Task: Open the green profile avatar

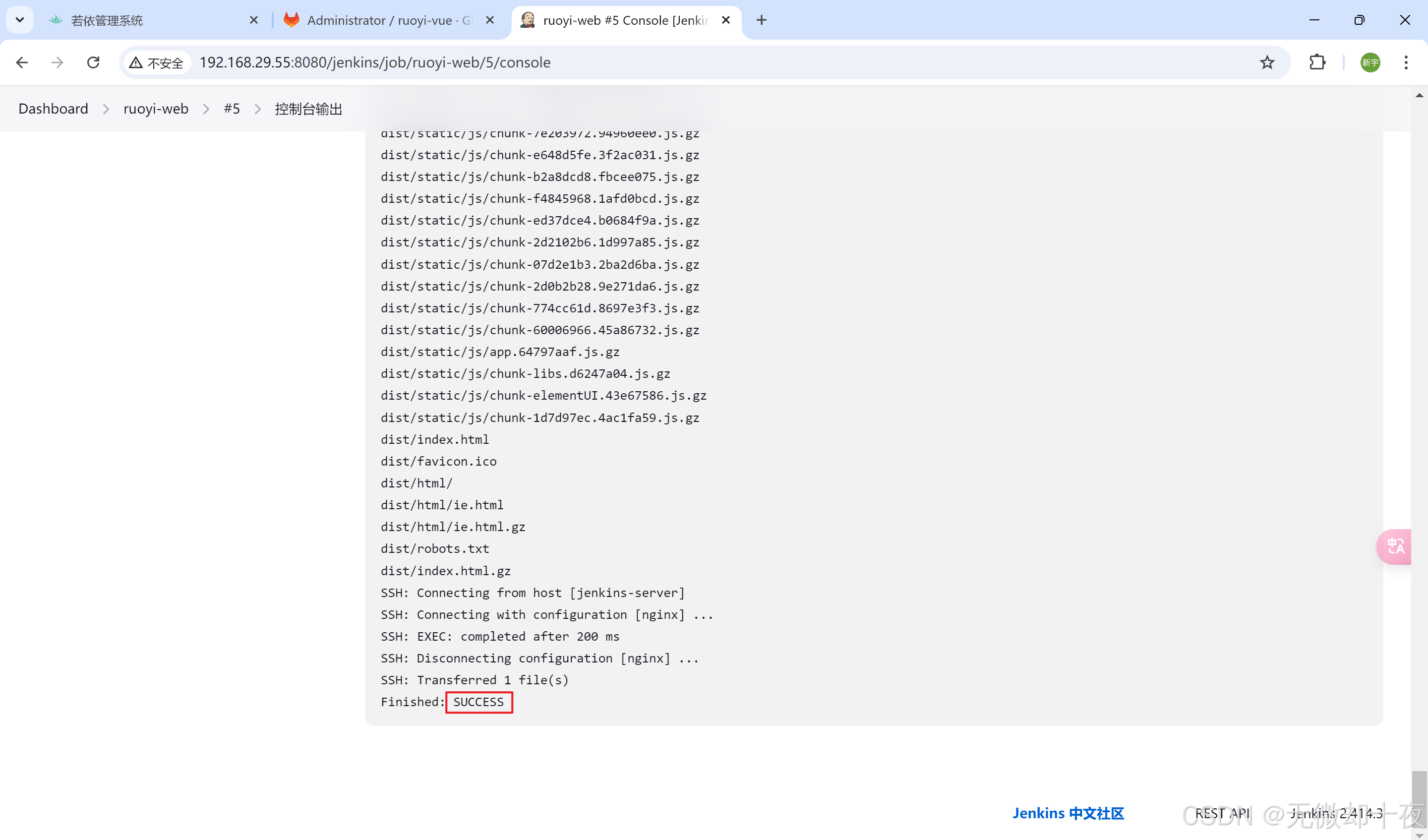Action: pos(1370,62)
